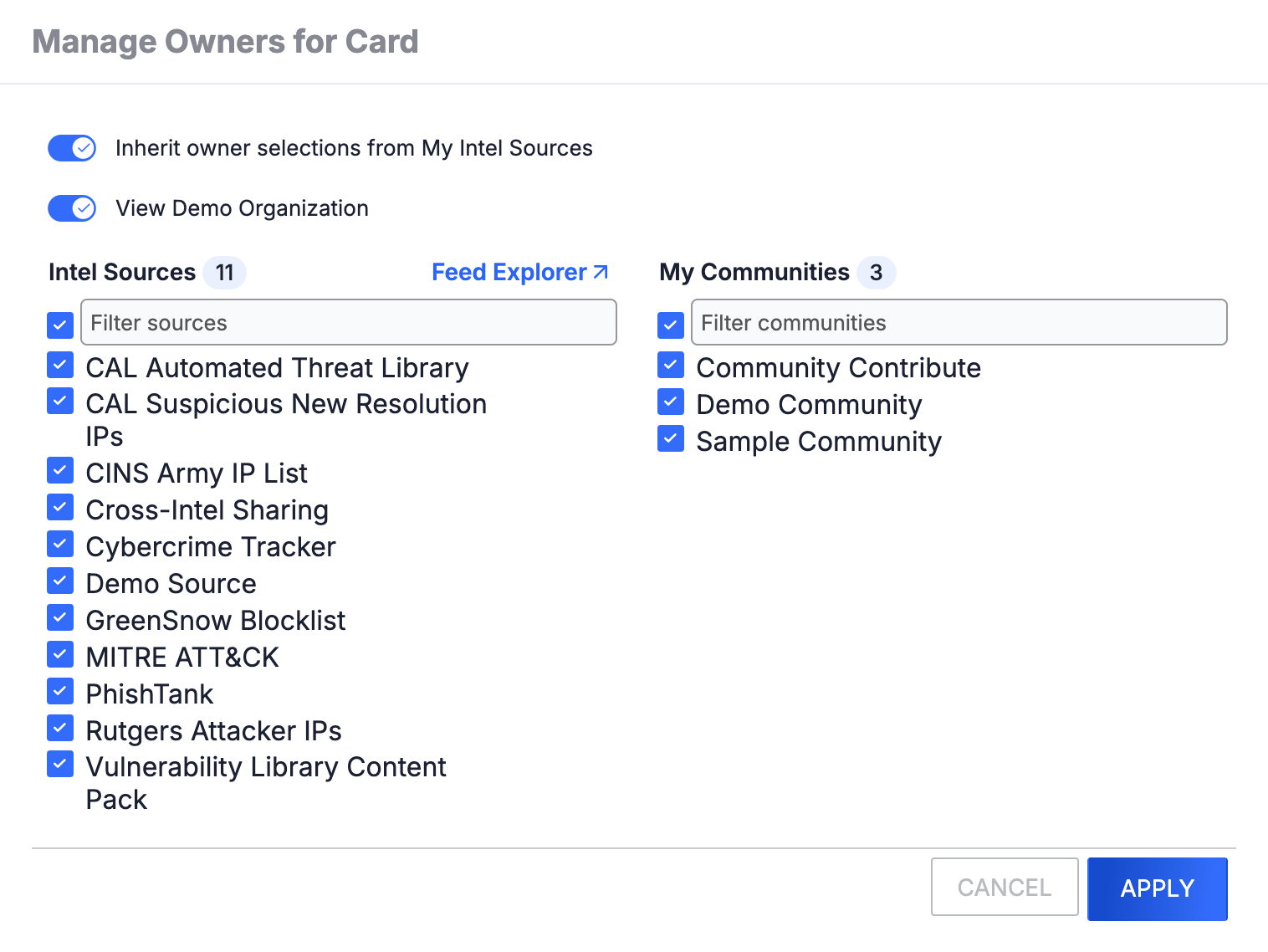Viewport: 1268px width, 952px height.
Task: Uncheck the MITRE ATT&CK checkbox
Action: pos(60,654)
